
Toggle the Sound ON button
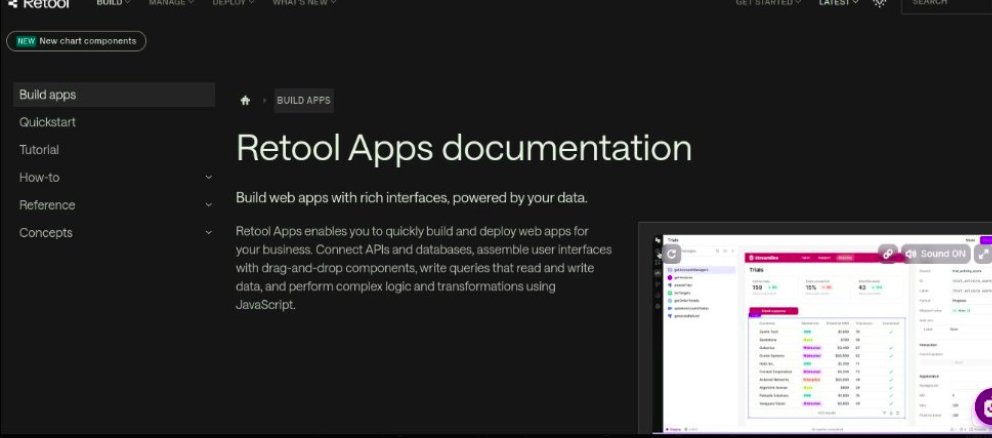(x=936, y=254)
